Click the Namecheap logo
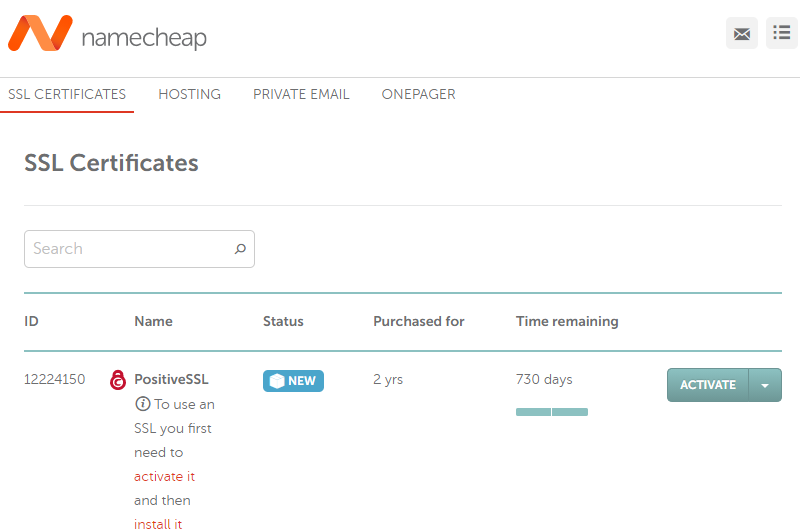This screenshot has width=800, height=532. 107,36
